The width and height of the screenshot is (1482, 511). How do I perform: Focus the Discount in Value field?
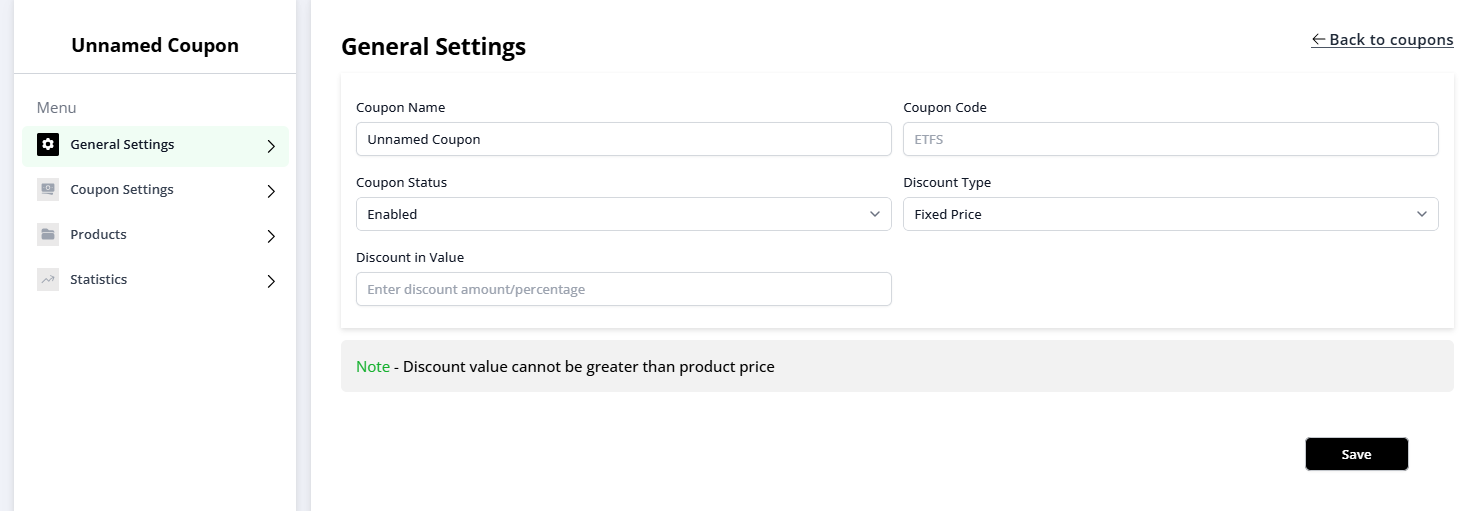[623, 289]
